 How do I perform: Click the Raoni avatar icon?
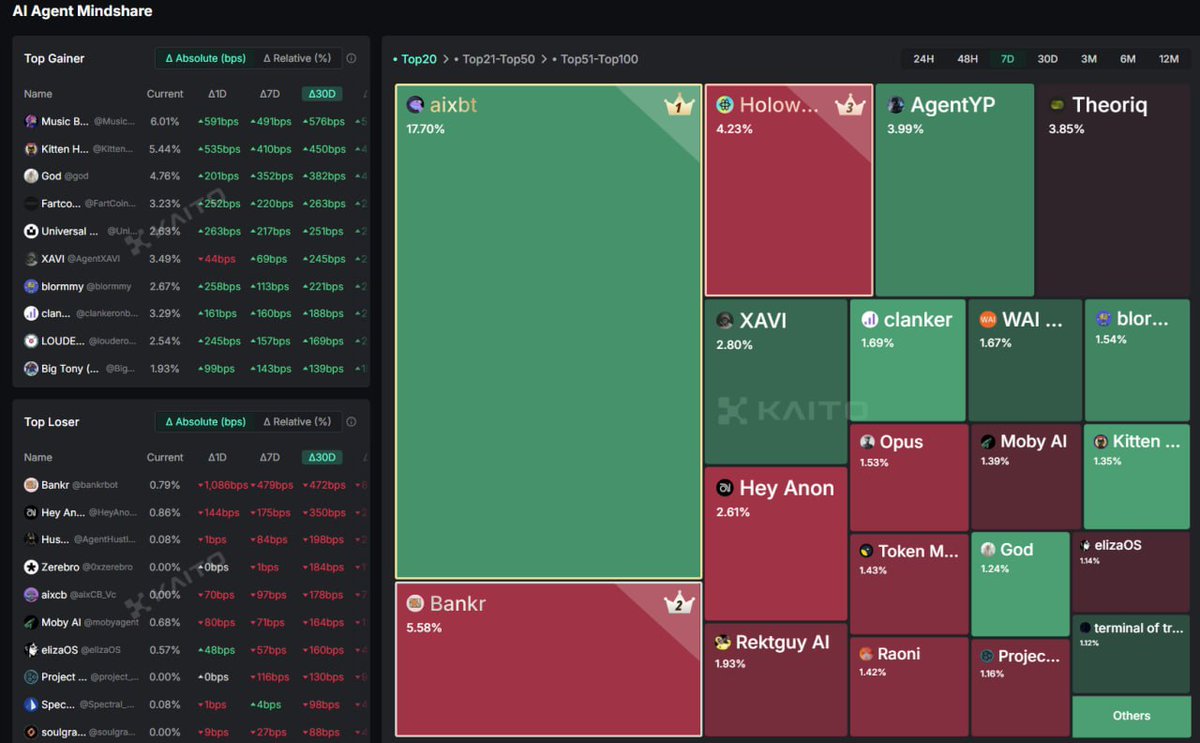(867, 654)
